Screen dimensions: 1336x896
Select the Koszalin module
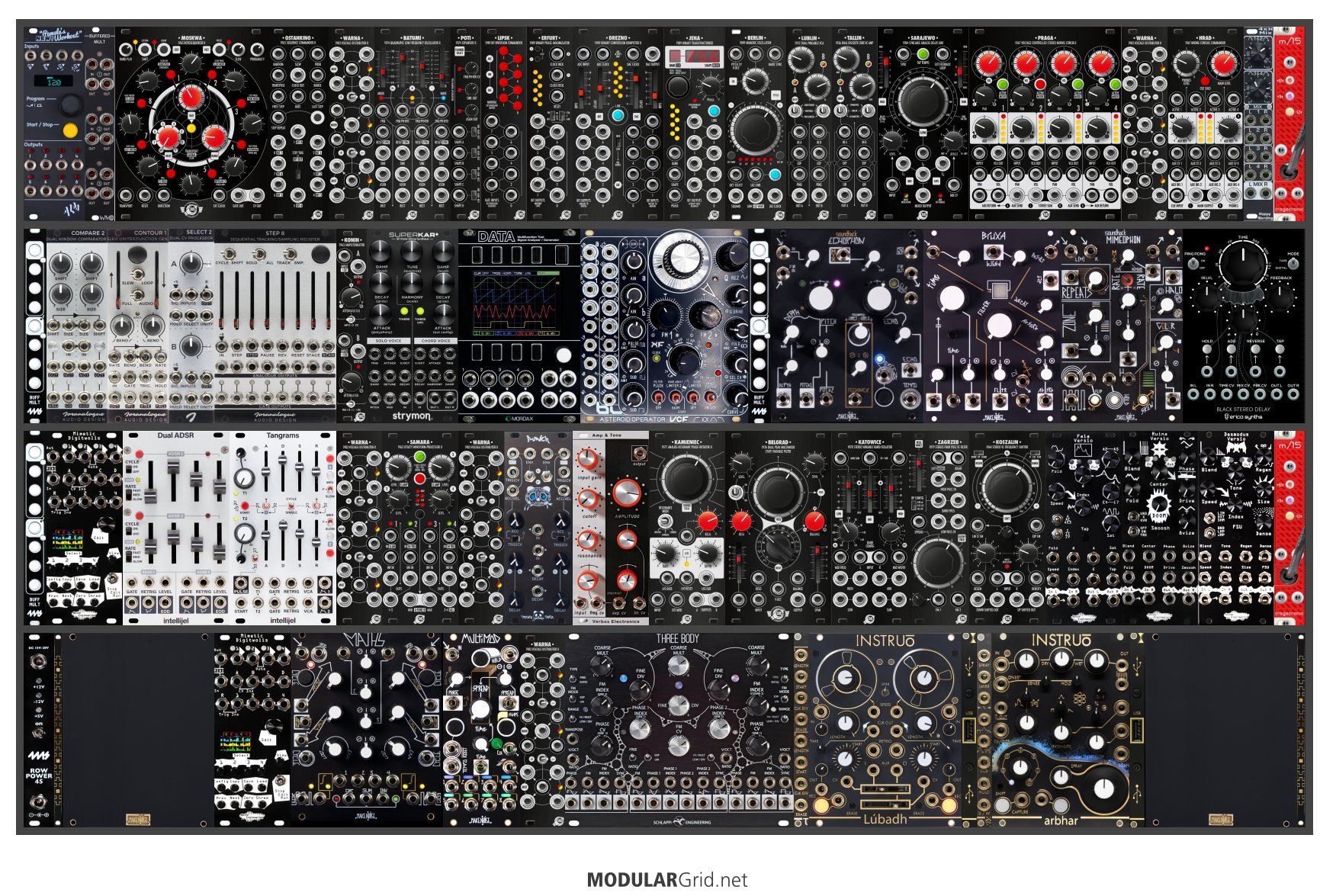(x=1007, y=528)
